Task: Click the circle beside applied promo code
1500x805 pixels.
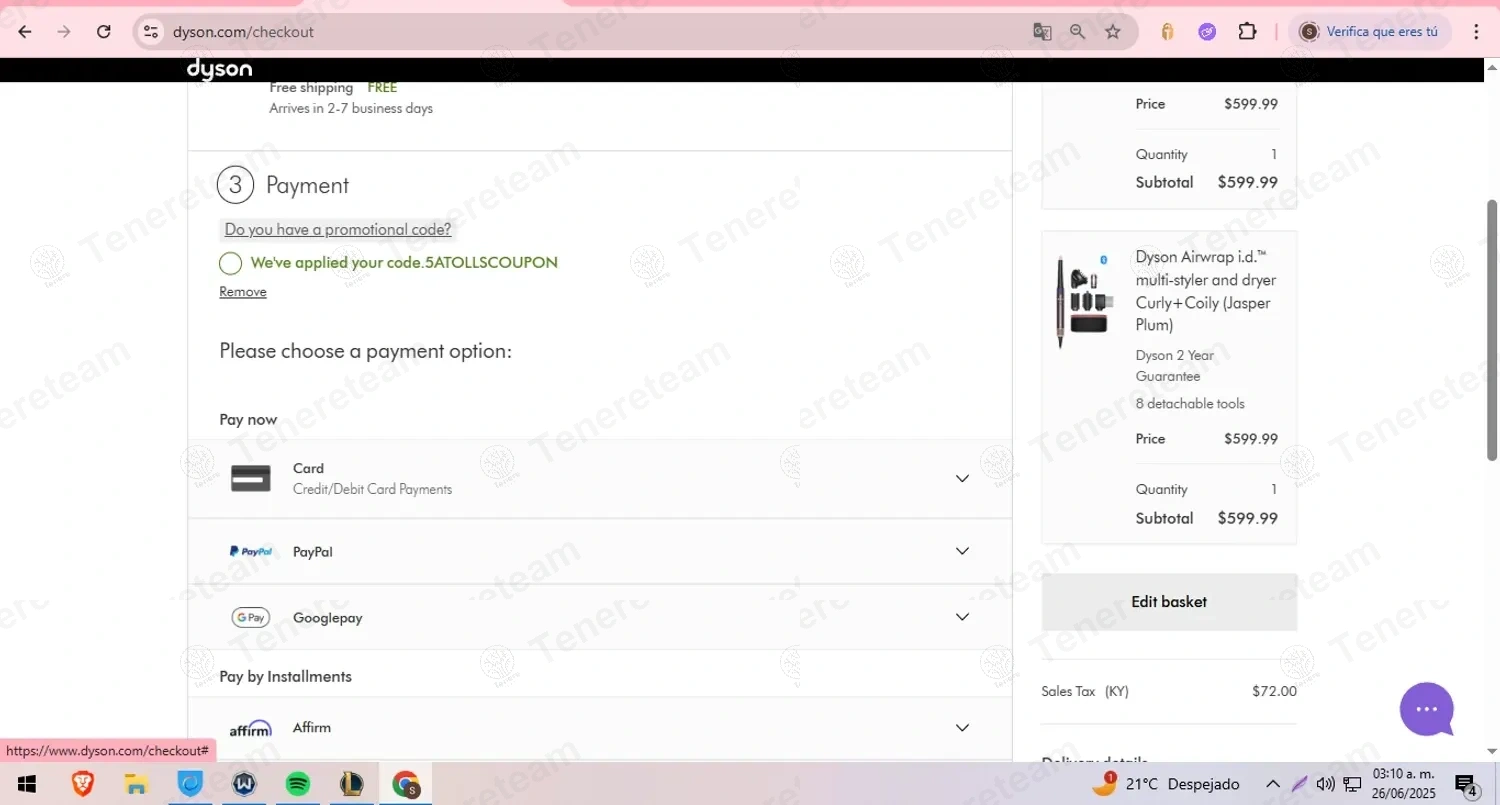Action: 230,263
